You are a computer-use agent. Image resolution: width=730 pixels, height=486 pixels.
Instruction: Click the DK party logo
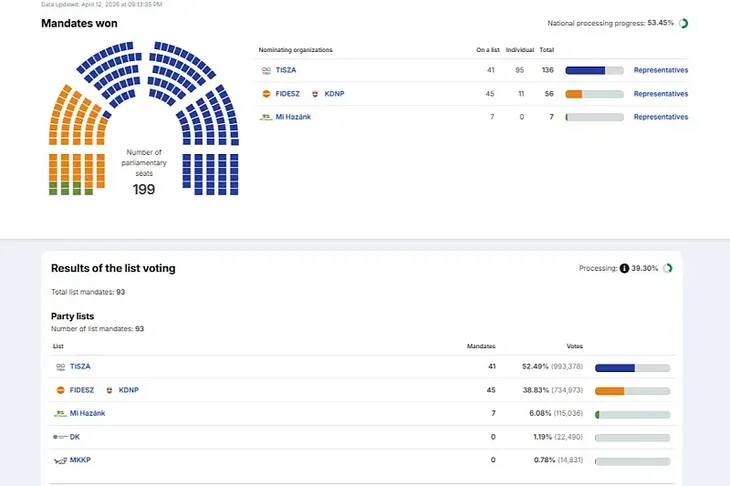coord(59,436)
